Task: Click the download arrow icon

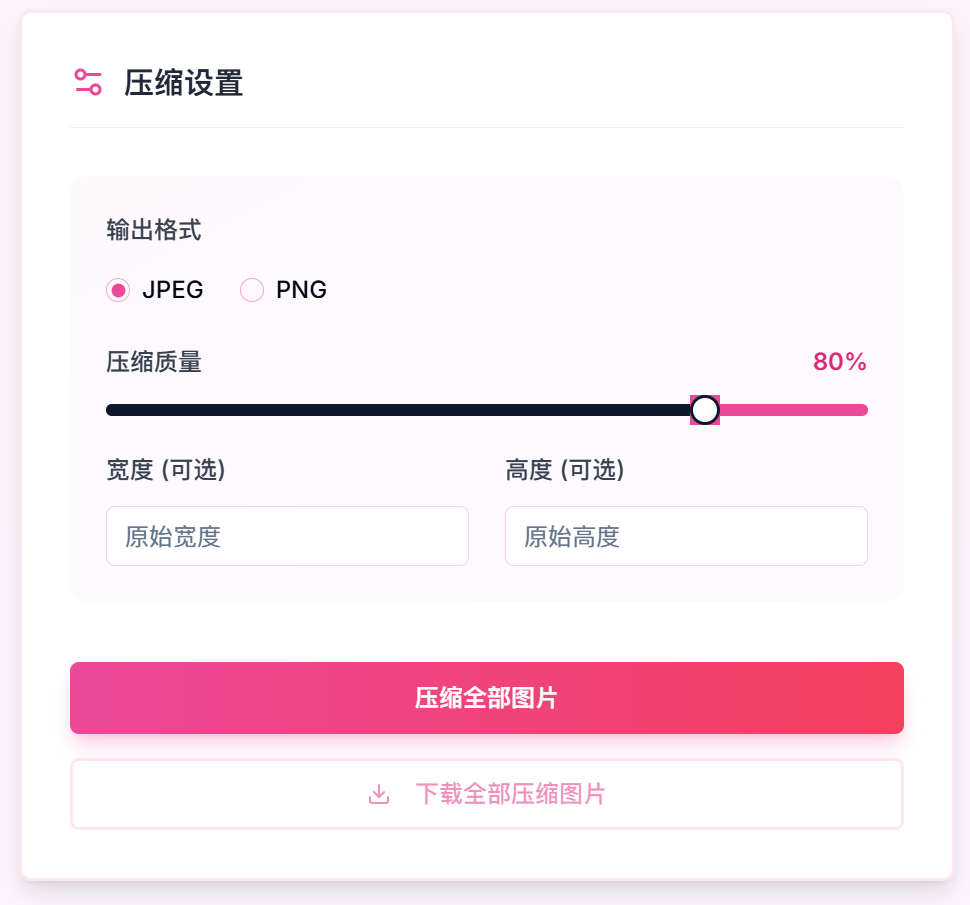Action: (379, 794)
